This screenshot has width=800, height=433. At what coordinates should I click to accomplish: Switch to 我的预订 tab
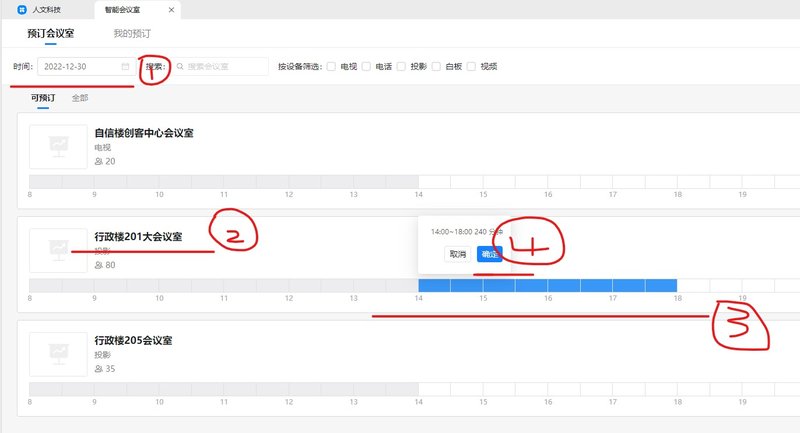pos(131,33)
